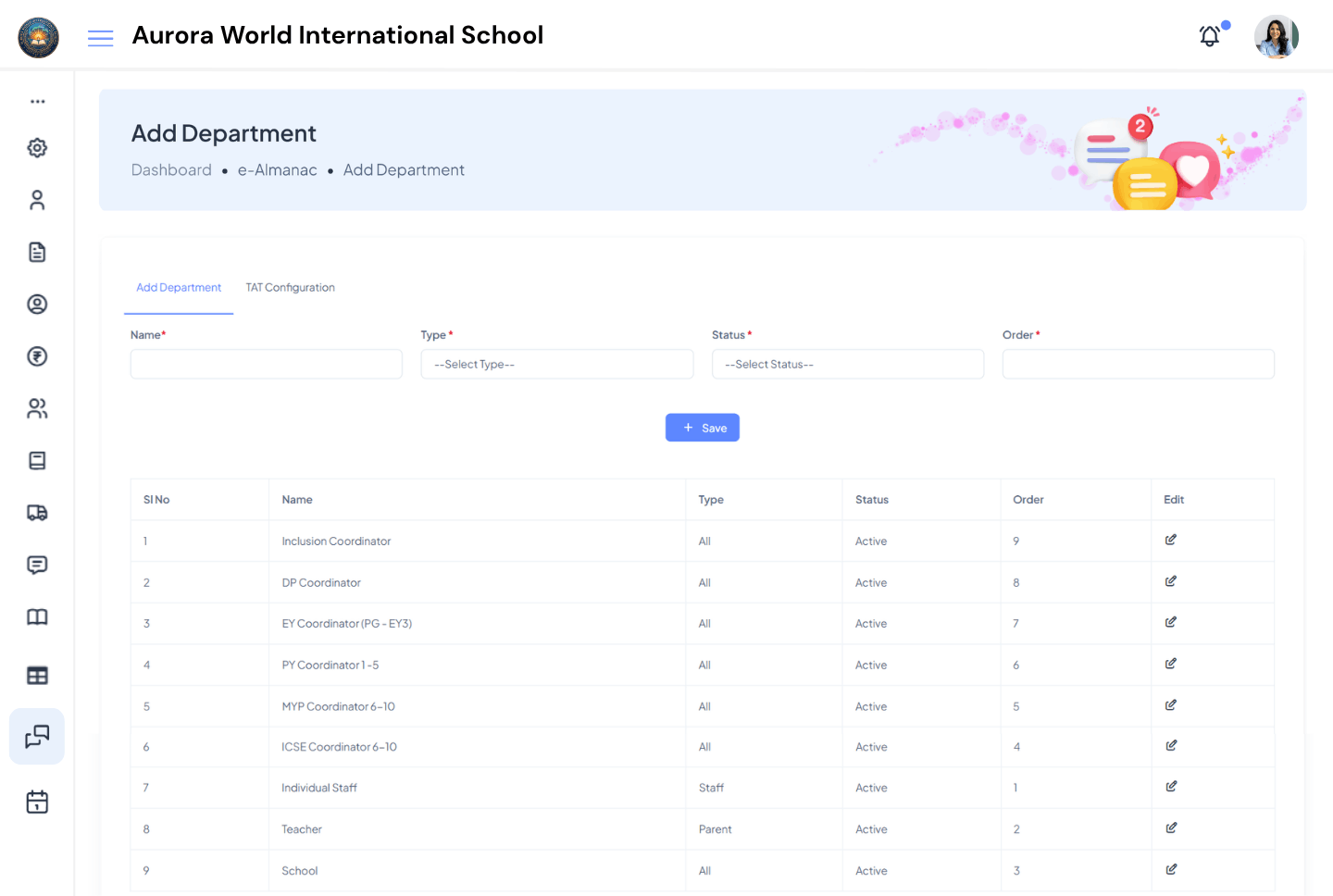Click the notification bell icon
The width and height of the screenshot is (1333, 896).
coord(1209,36)
